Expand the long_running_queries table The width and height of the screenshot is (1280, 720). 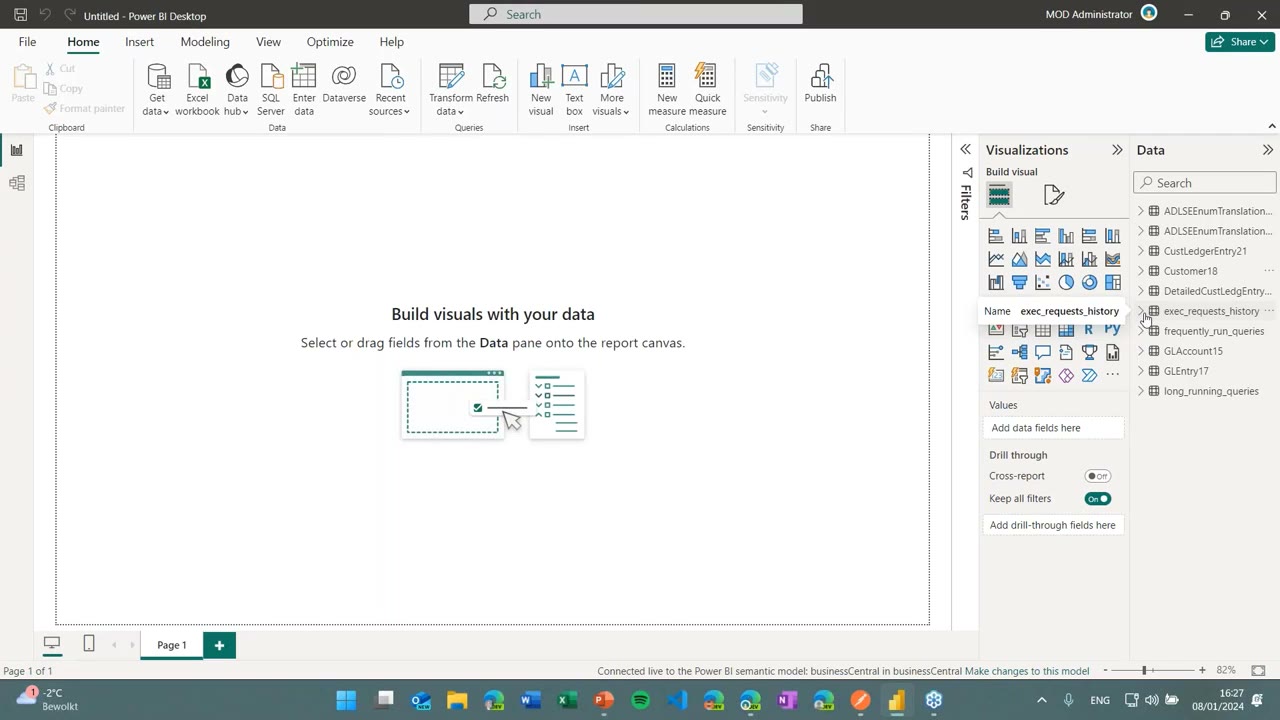(1141, 391)
